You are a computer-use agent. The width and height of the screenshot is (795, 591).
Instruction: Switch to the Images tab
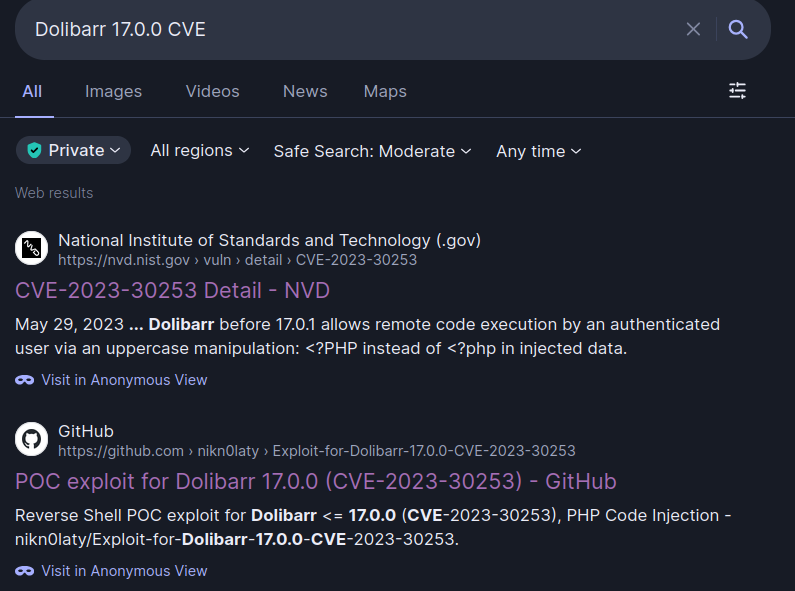pos(113,91)
